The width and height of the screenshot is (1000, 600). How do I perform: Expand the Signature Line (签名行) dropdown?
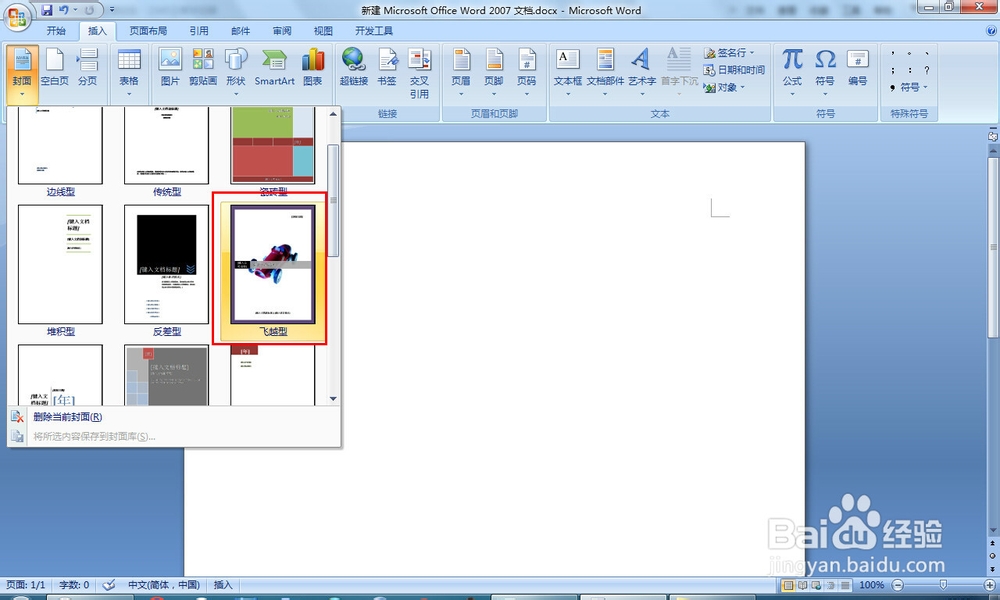(x=752, y=53)
